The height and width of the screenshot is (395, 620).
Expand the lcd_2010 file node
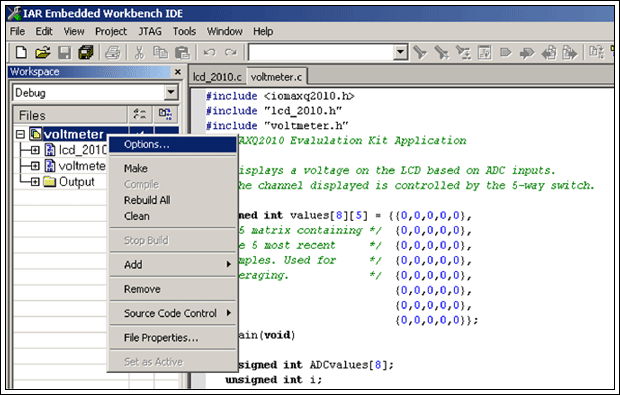35,150
